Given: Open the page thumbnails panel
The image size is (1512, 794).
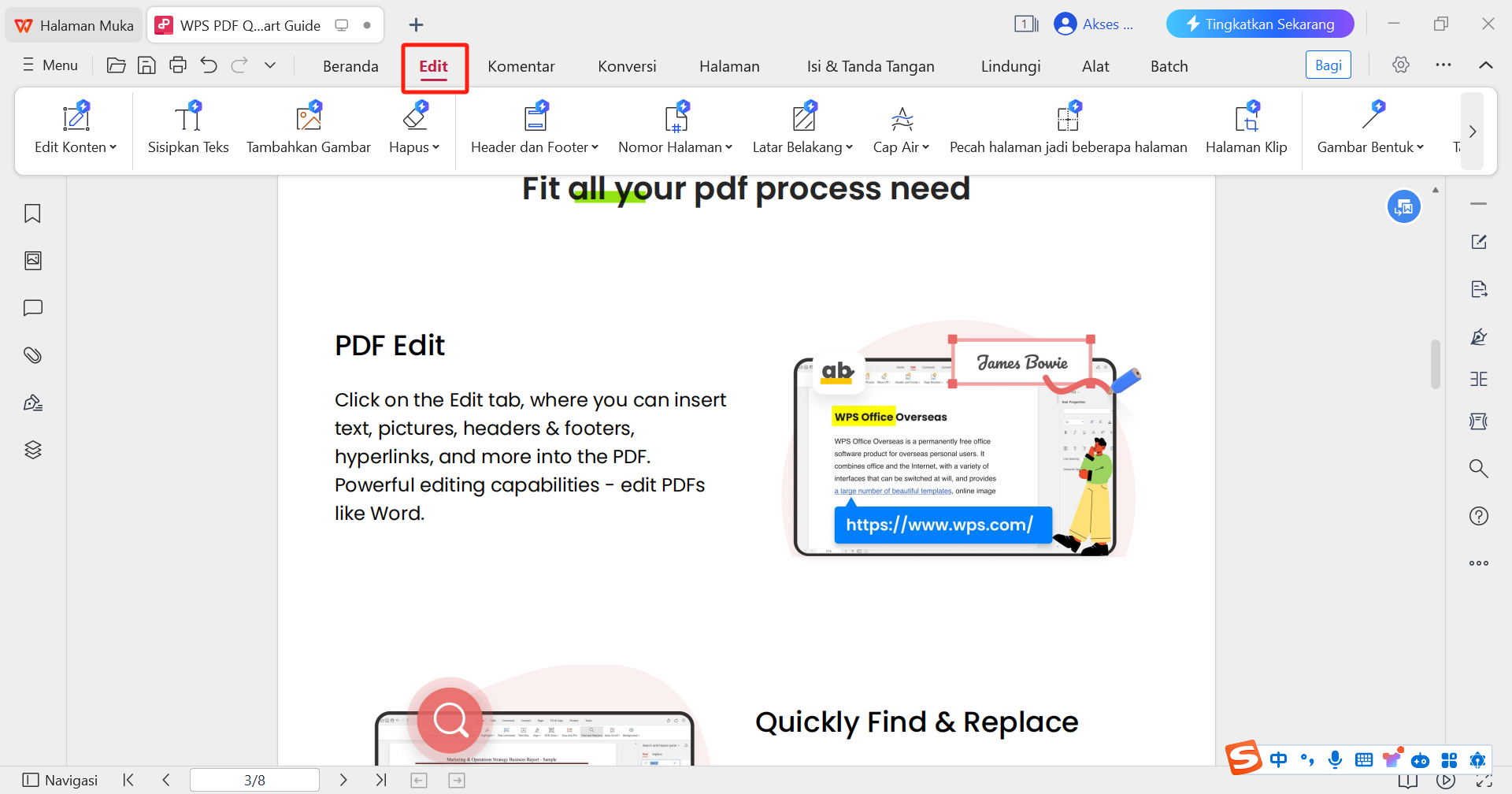Looking at the screenshot, I should (32, 261).
